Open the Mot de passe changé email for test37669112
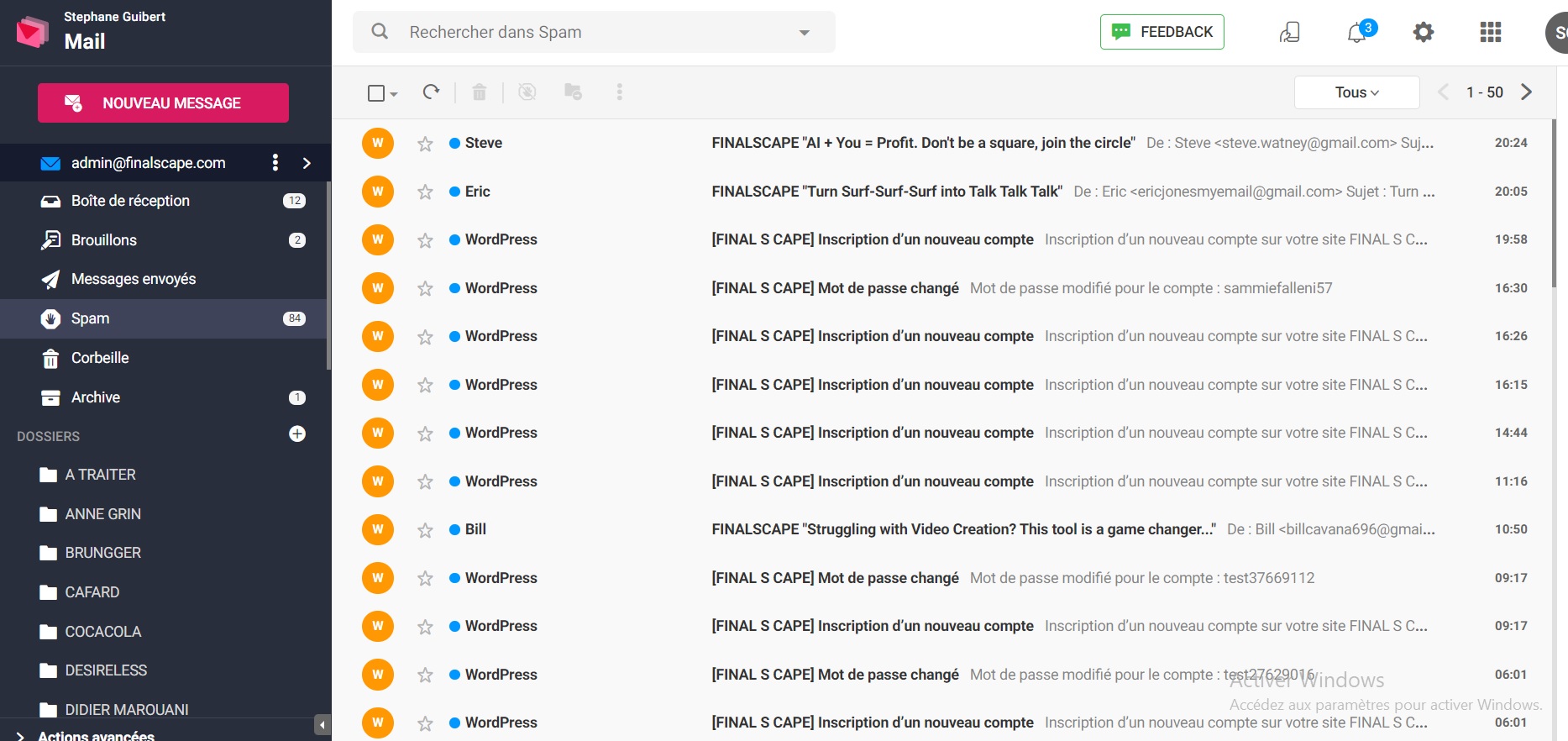 941,578
